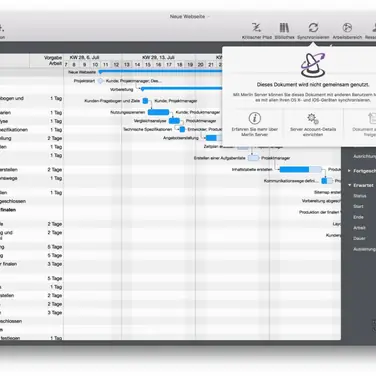
Task: Select the Nutzungsszenarien Gantt bar
Action: (x=159, y=112)
